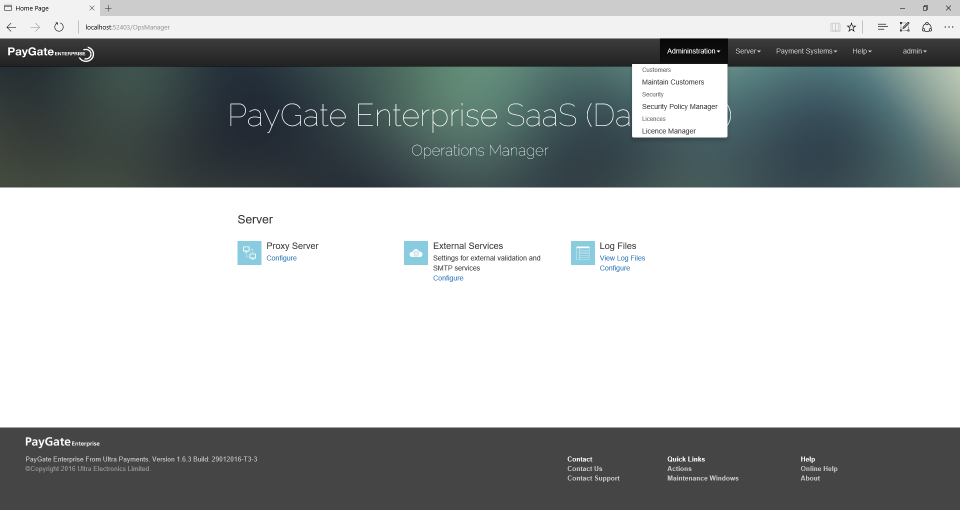Click Configure under Proxy Server
Viewport: 960px width, 520px height.
pyautogui.click(x=282, y=258)
